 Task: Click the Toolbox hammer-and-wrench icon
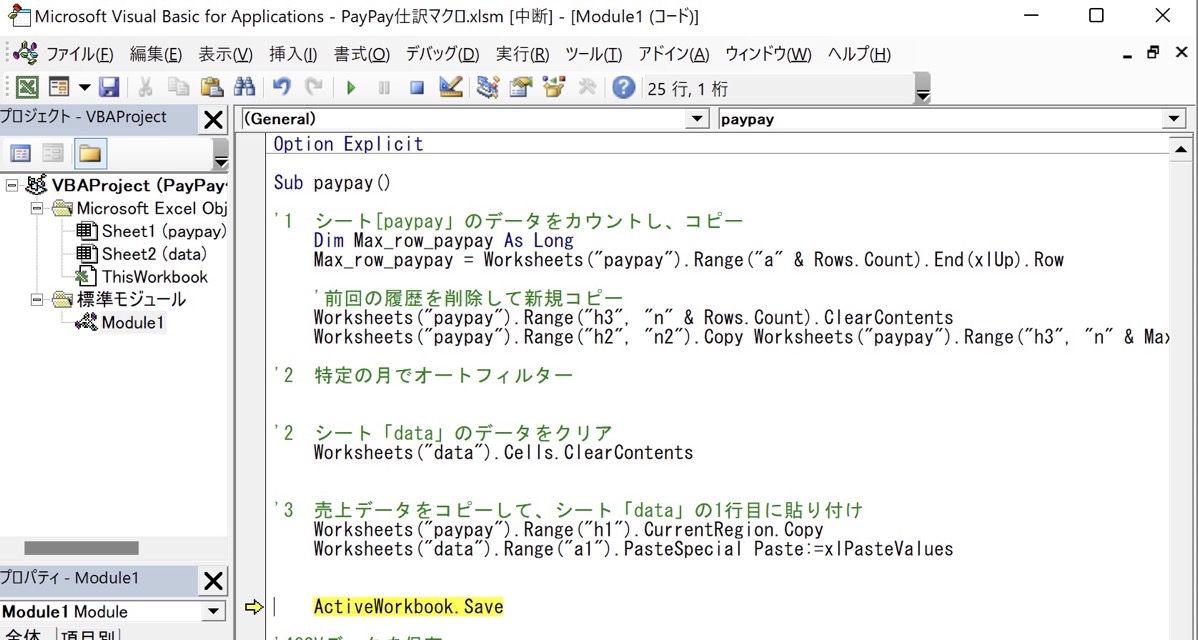pyautogui.click(x=587, y=87)
